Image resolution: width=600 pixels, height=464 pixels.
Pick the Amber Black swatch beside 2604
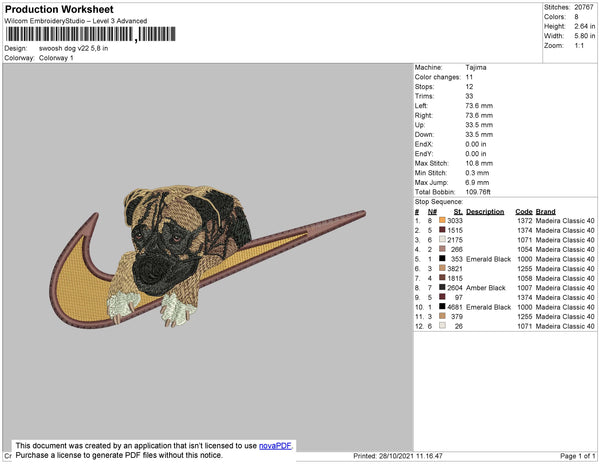coord(442,287)
